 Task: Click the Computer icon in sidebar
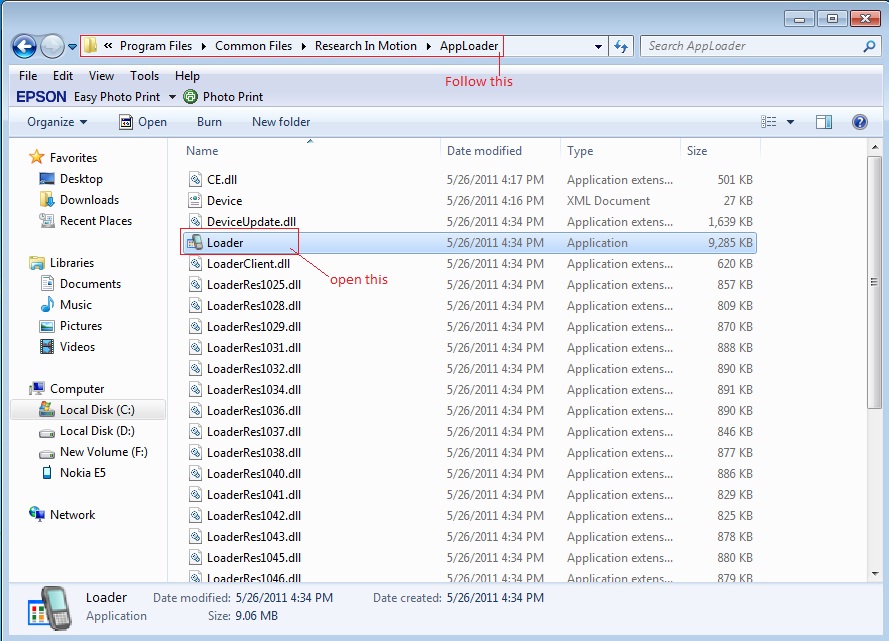tap(37, 388)
